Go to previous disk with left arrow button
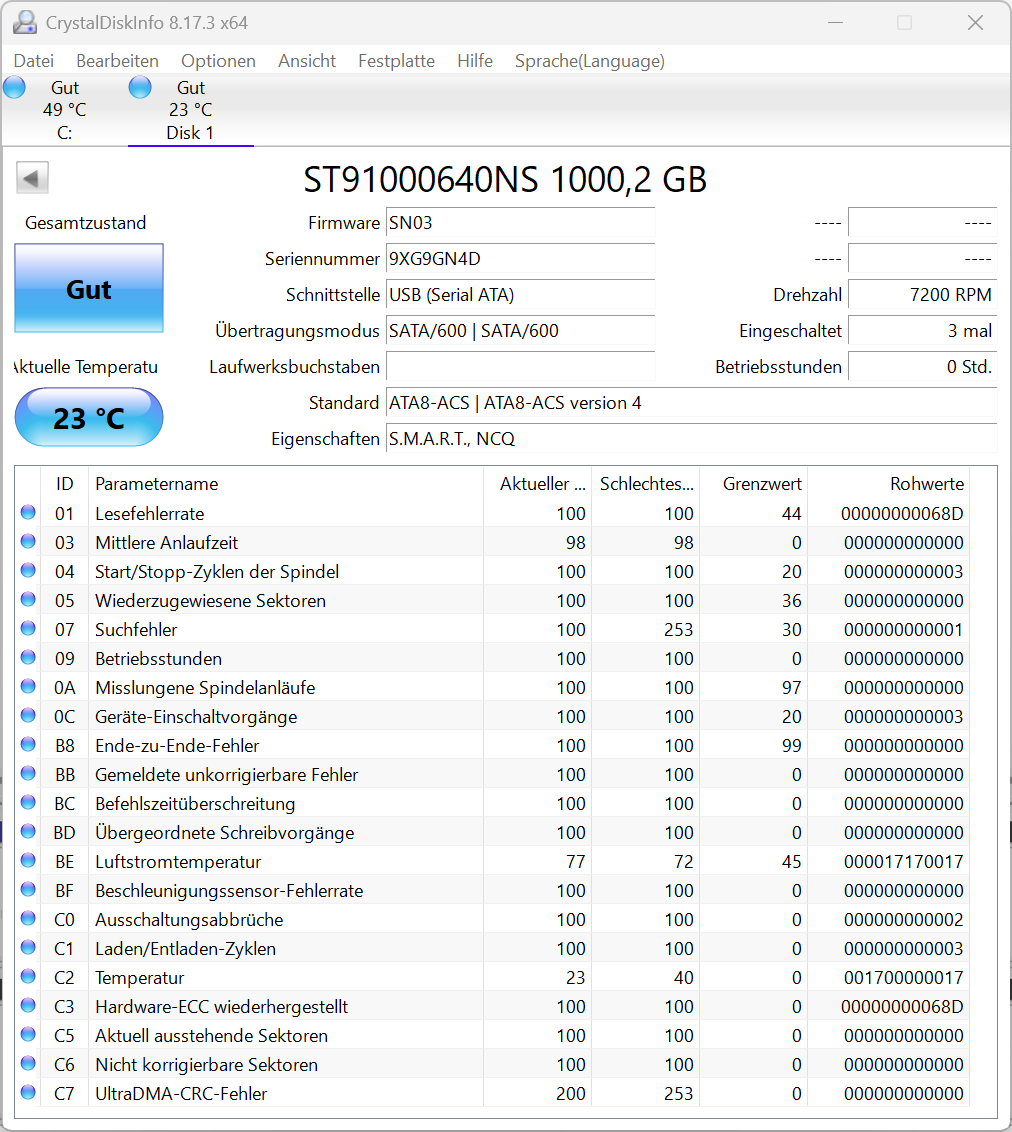The width and height of the screenshot is (1012, 1132). point(32,178)
